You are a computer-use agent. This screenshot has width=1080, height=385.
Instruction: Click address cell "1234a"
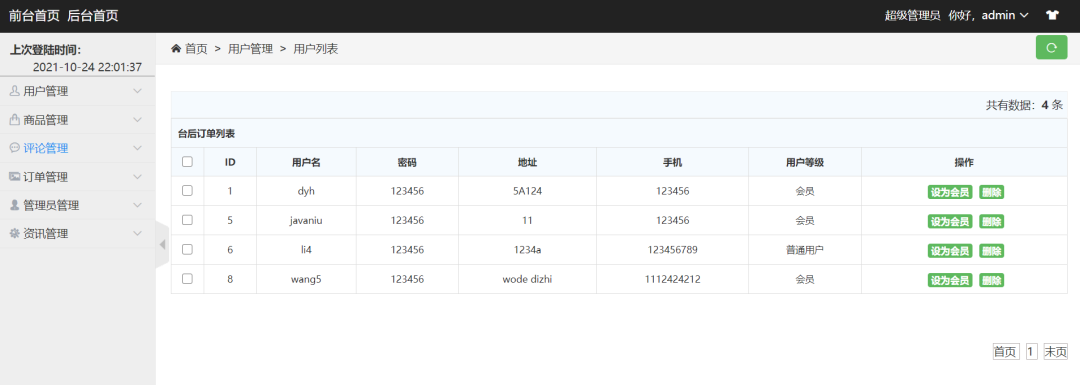pos(528,250)
